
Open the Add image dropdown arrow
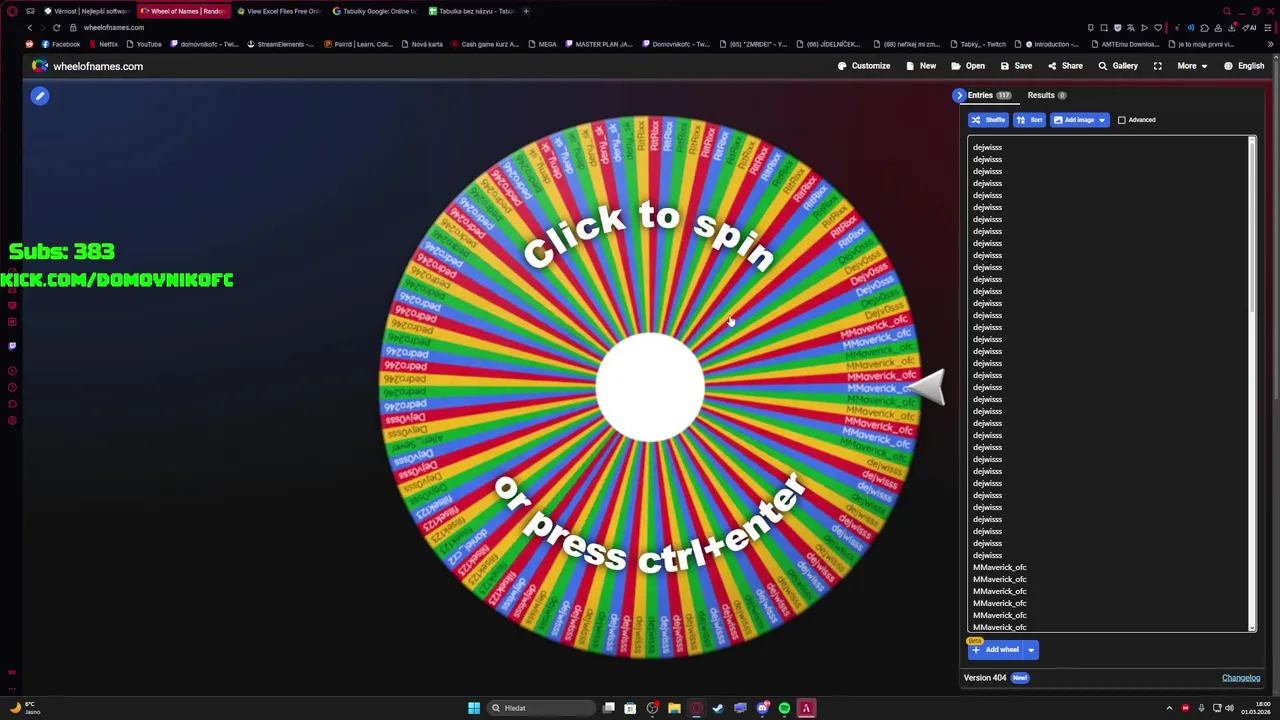point(1102,120)
